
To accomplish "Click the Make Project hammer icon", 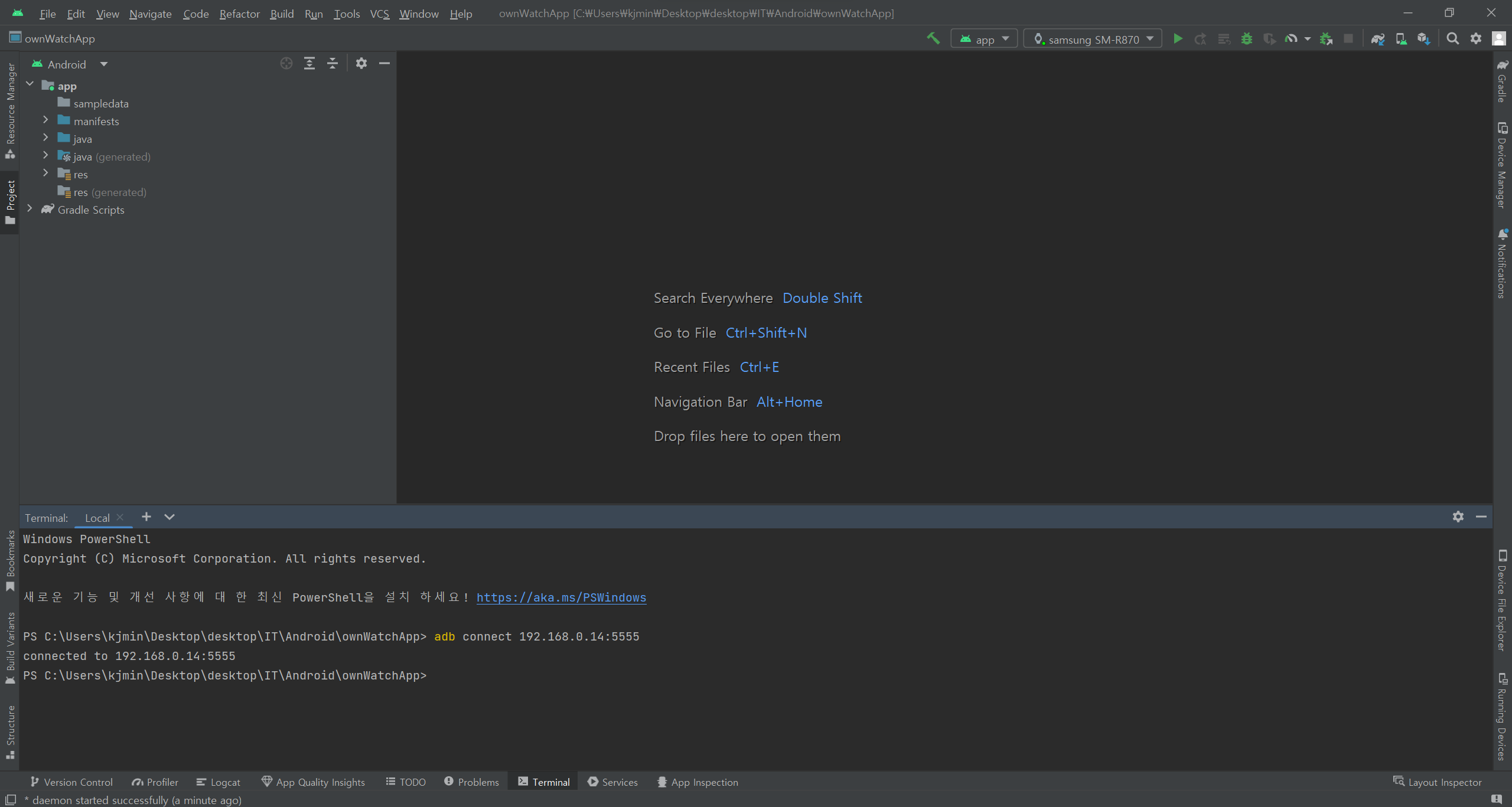I will point(933,39).
